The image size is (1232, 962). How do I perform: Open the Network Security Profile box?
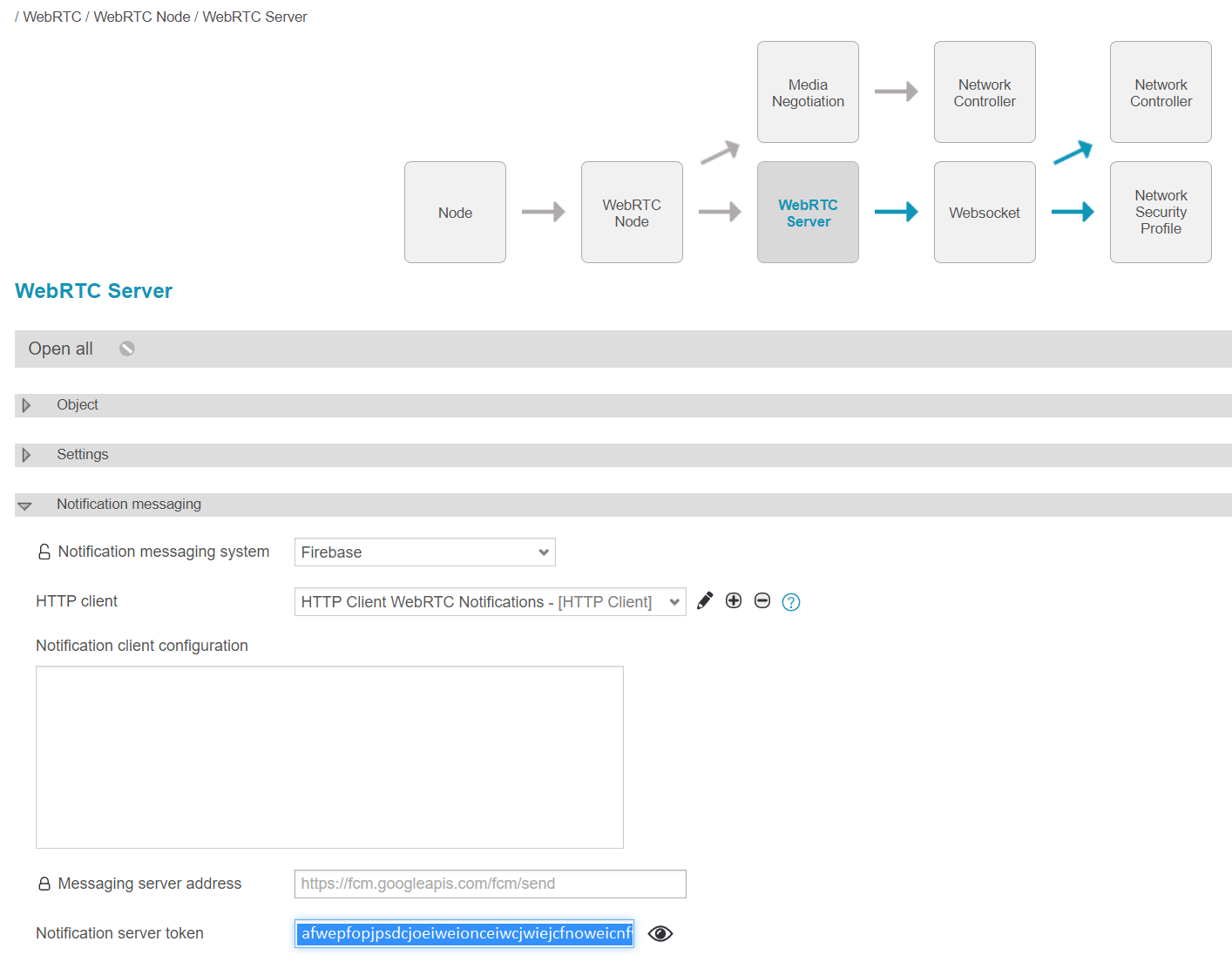pyautogui.click(x=1161, y=213)
